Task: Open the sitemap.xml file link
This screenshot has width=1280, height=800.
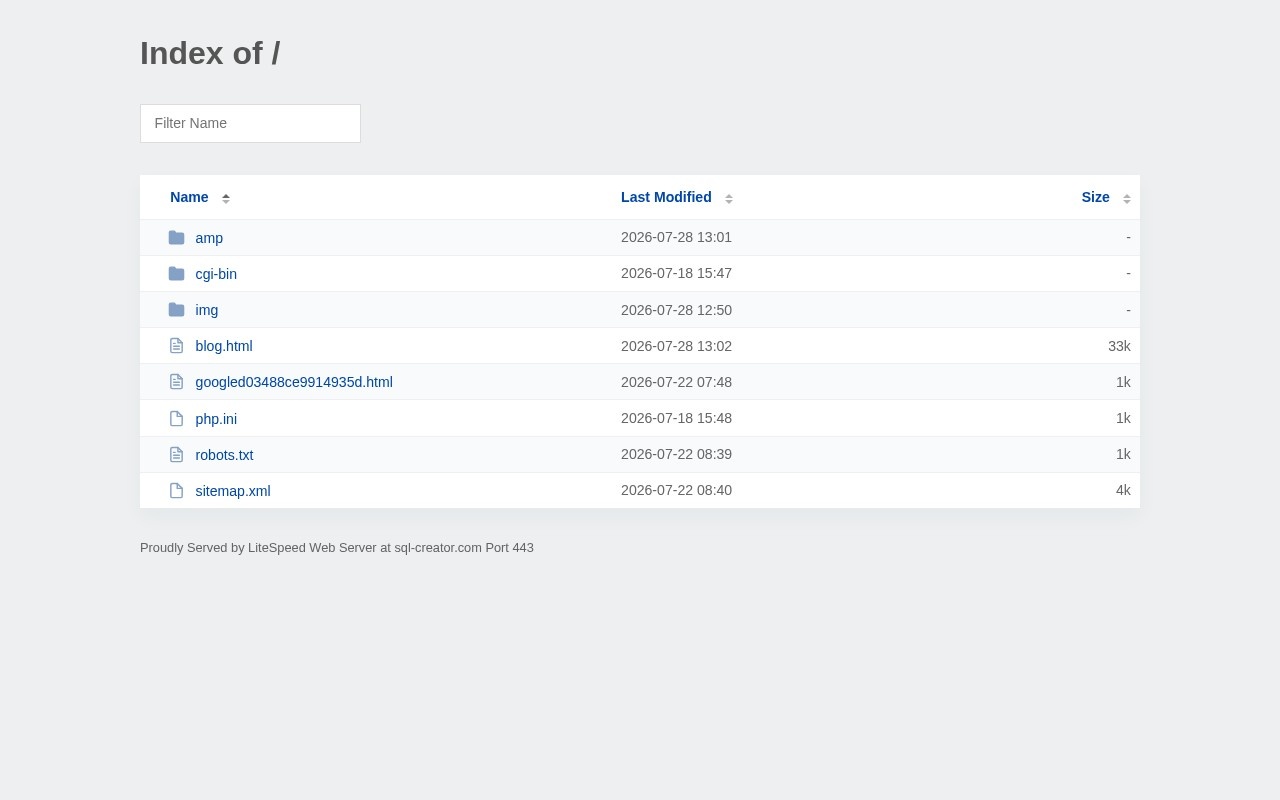Action: (x=233, y=491)
